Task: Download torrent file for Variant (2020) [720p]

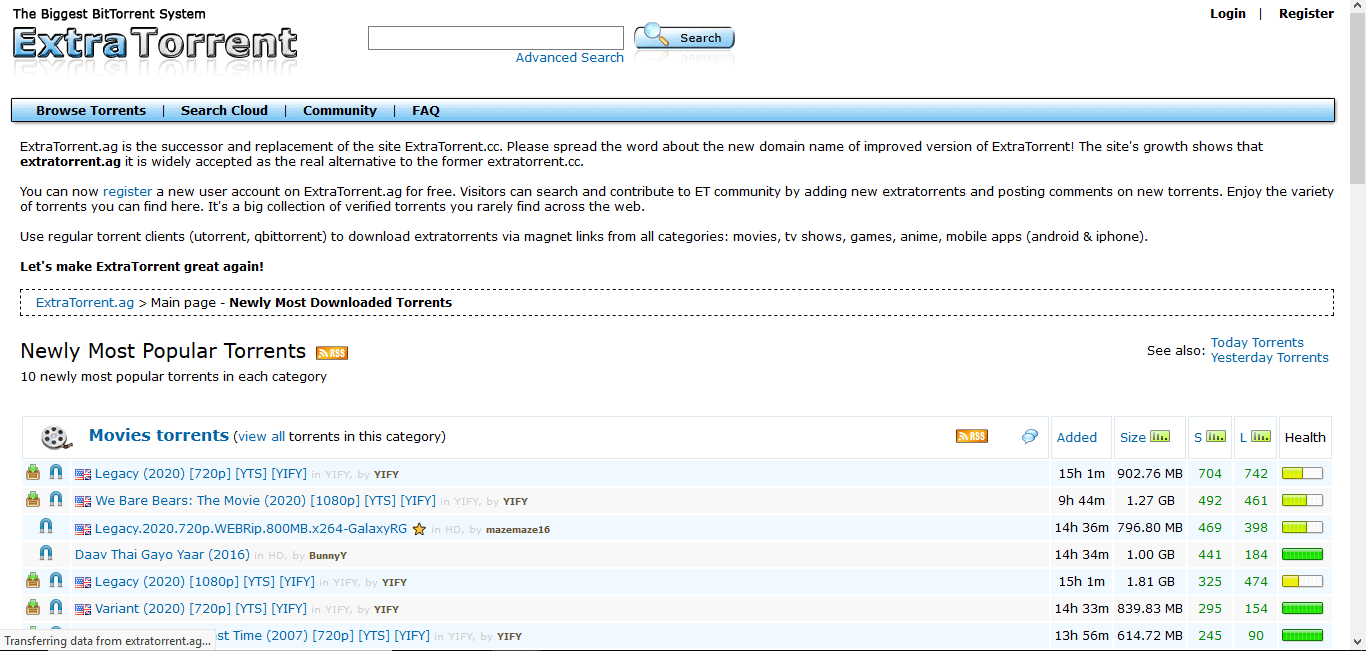Action: tap(33, 608)
